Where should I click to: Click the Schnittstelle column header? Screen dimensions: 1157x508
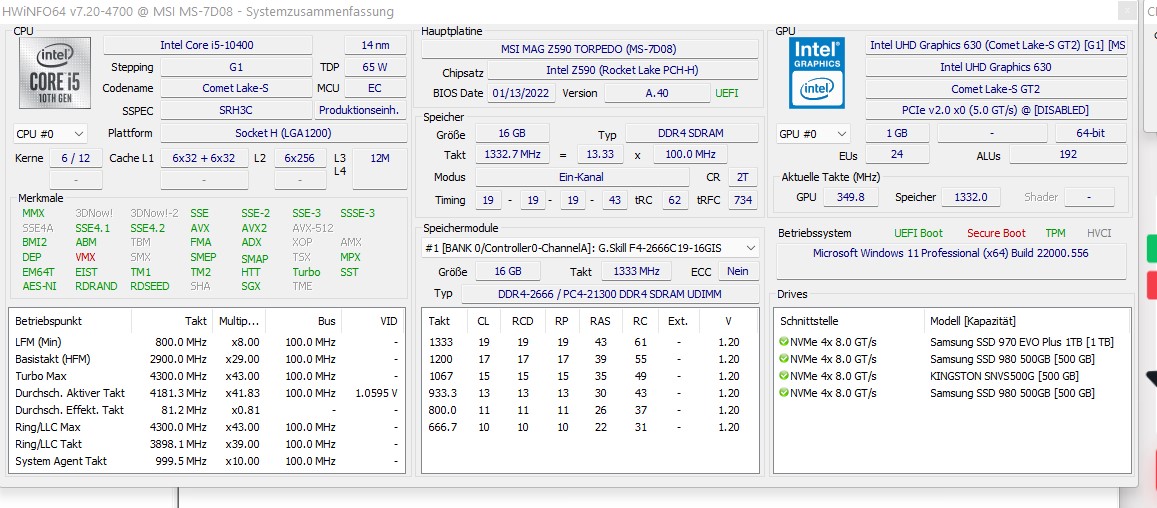pos(849,321)
